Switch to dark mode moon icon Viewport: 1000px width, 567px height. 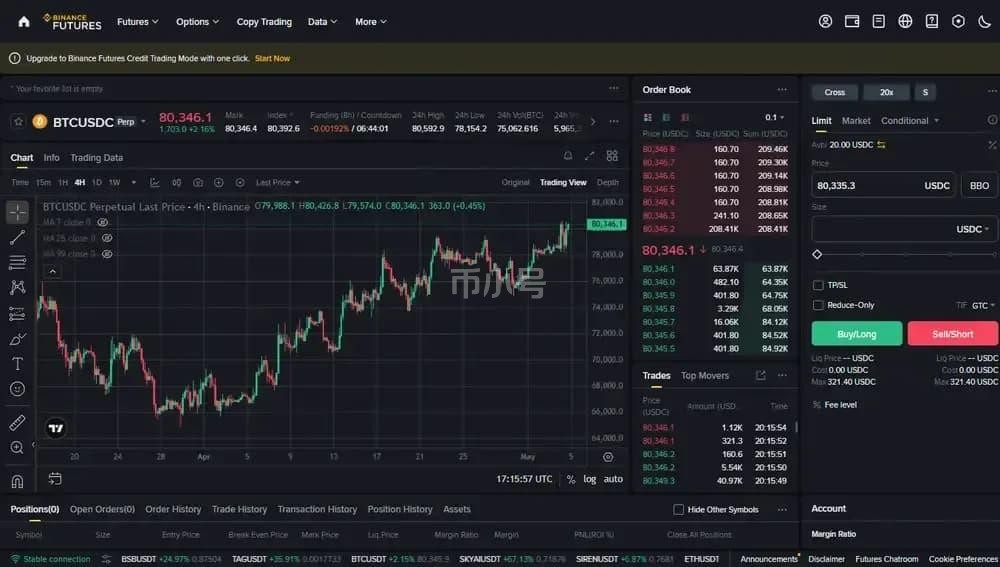click(x=984, y=22)
